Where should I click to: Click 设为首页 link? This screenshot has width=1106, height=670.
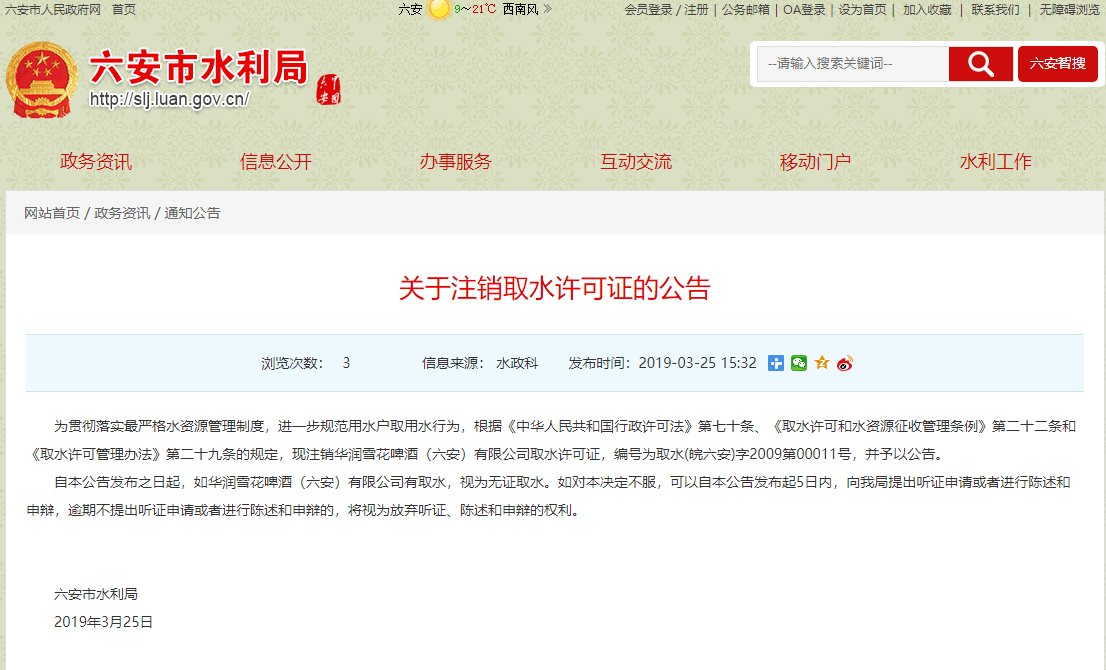(862, 10)
